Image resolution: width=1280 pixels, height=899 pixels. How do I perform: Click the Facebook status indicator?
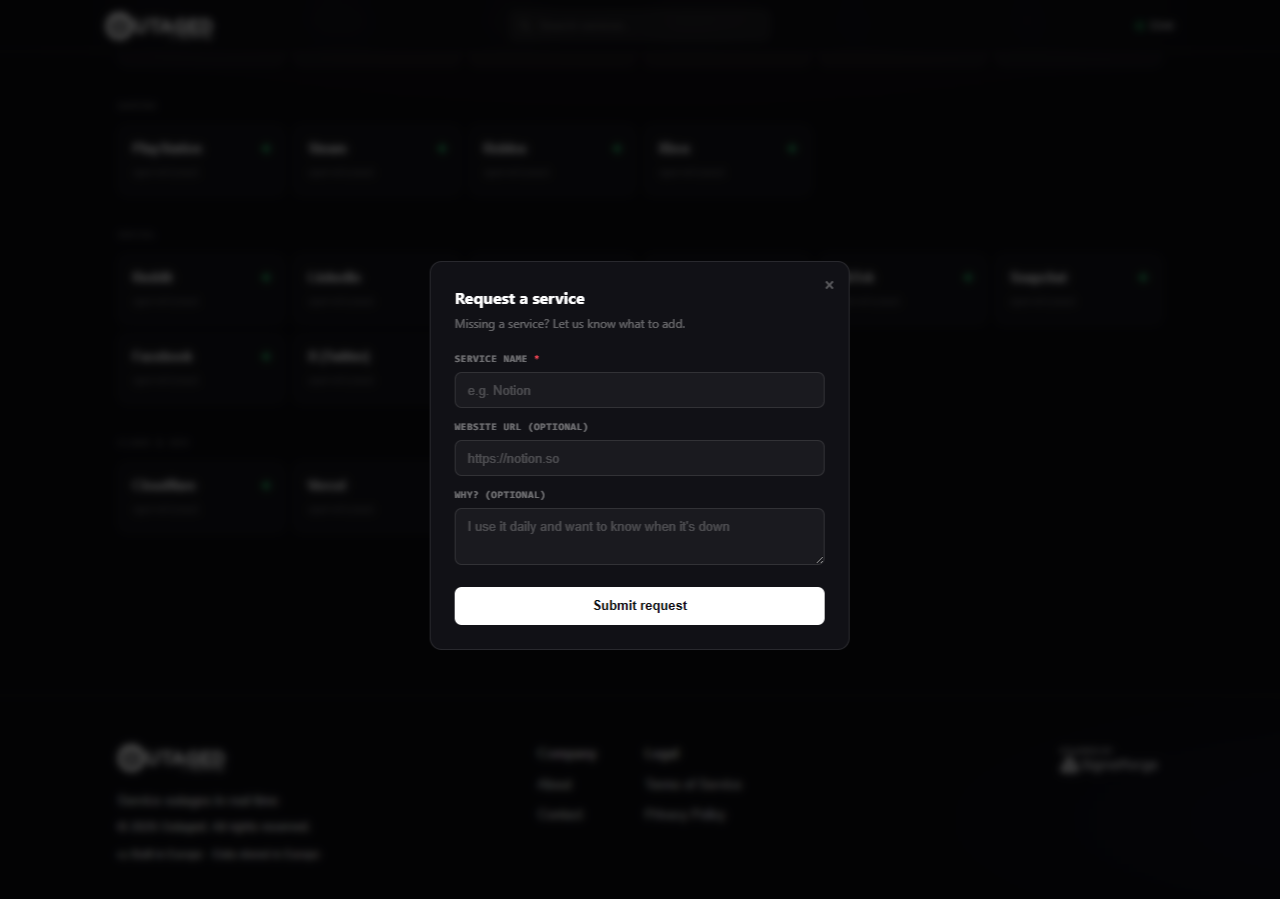[266, 356]
